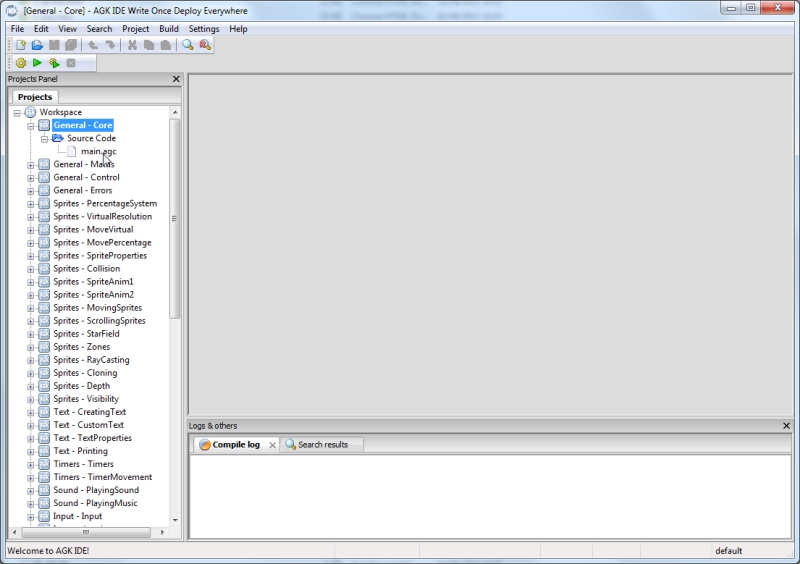Expand the General - Errors project
The image size is (800, 564).
(31, 191)
